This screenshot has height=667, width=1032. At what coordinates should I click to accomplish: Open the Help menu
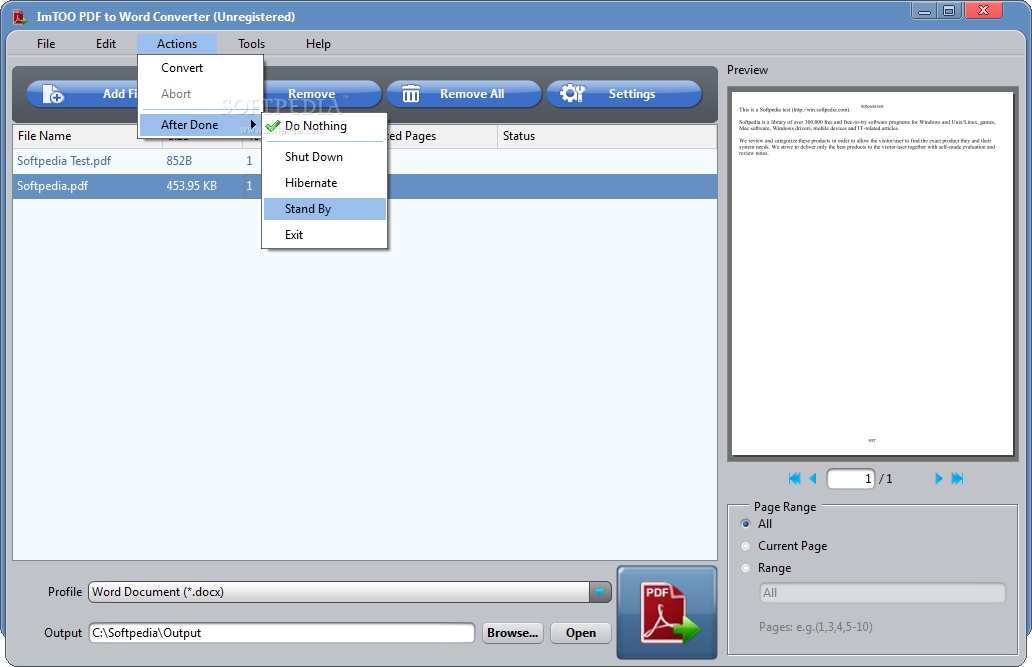[x=319, y=44]
